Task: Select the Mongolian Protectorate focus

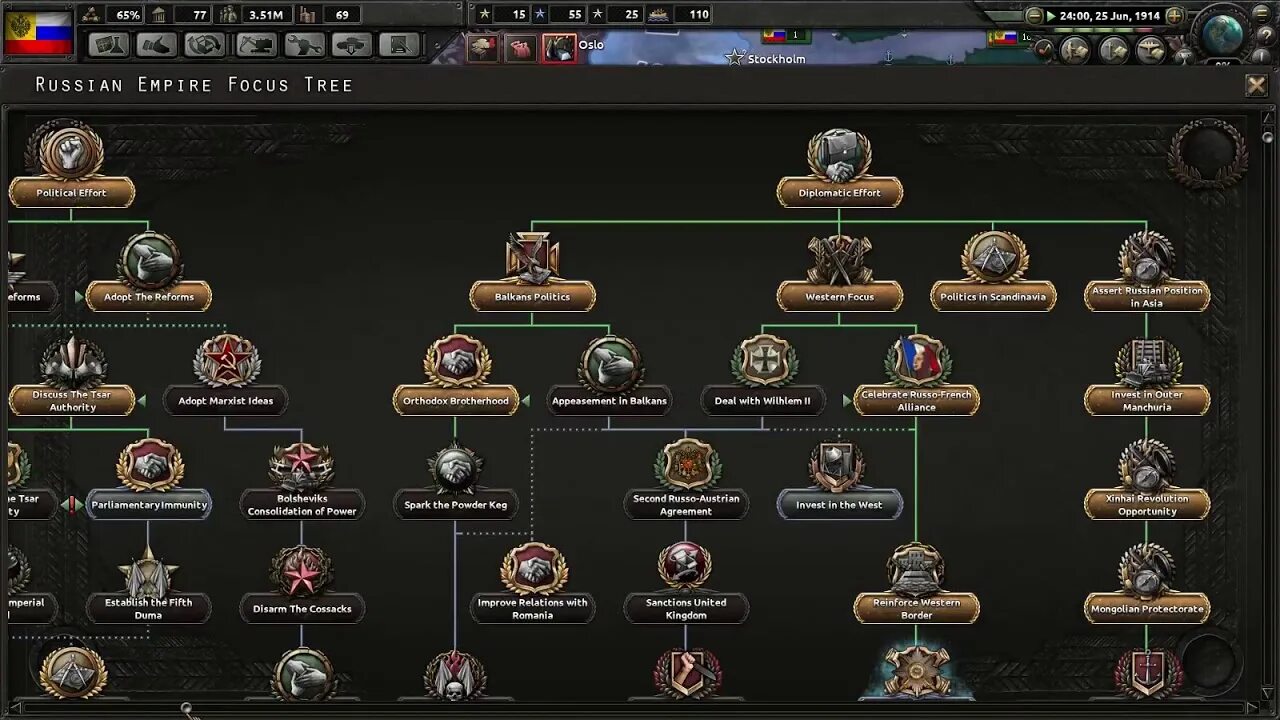Action: point(1147,584)
